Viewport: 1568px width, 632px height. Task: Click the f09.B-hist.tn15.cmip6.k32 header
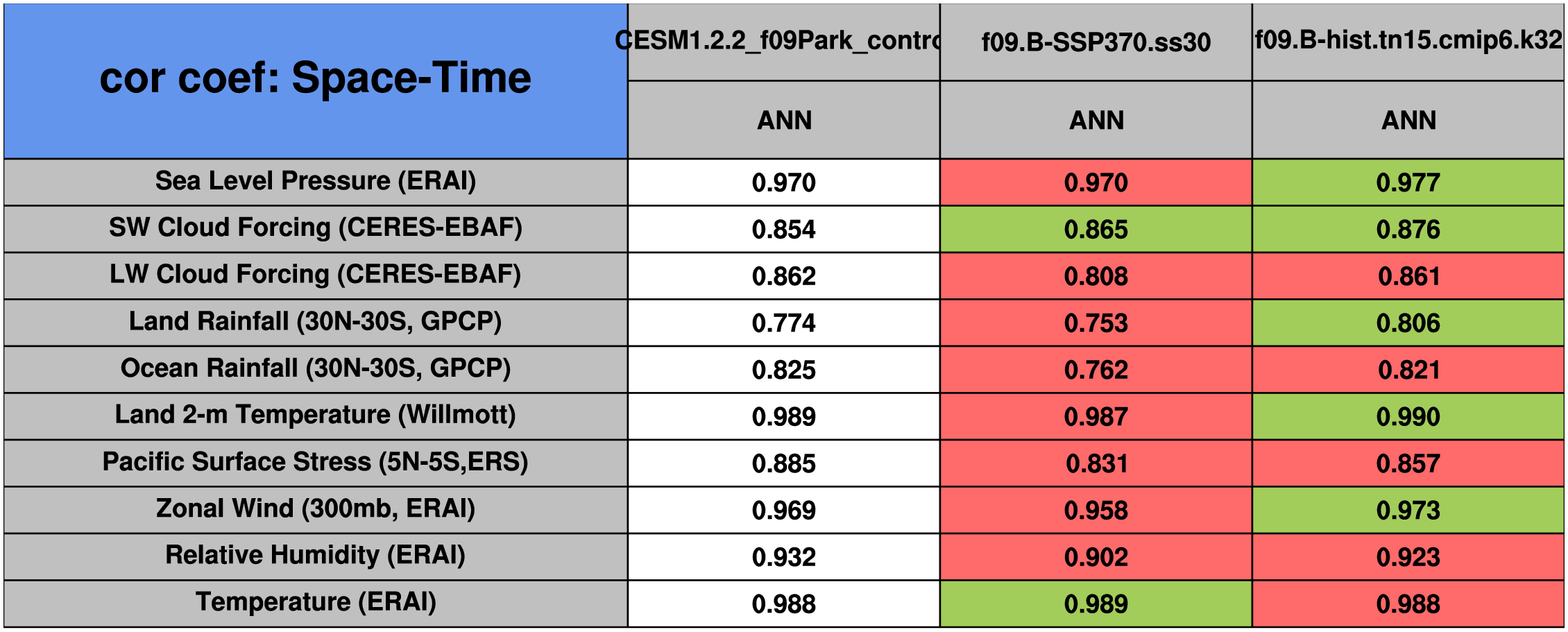click(x=1408, y=41)
